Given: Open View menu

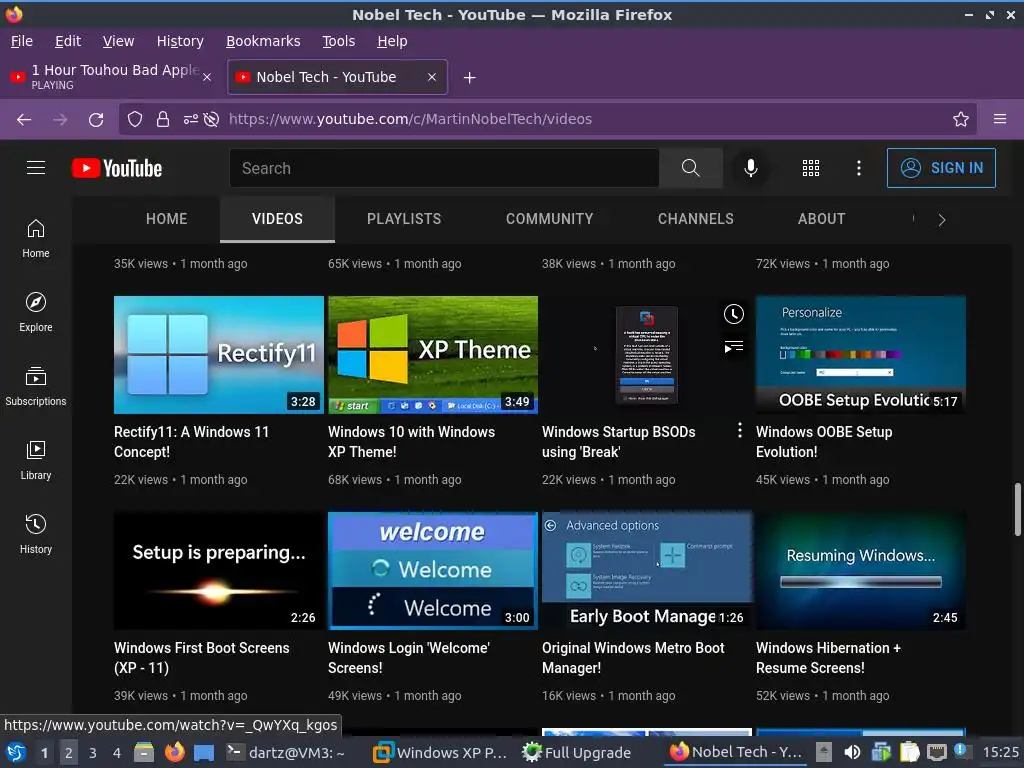Looking at the screenshot, I should [x=118, y=41].
